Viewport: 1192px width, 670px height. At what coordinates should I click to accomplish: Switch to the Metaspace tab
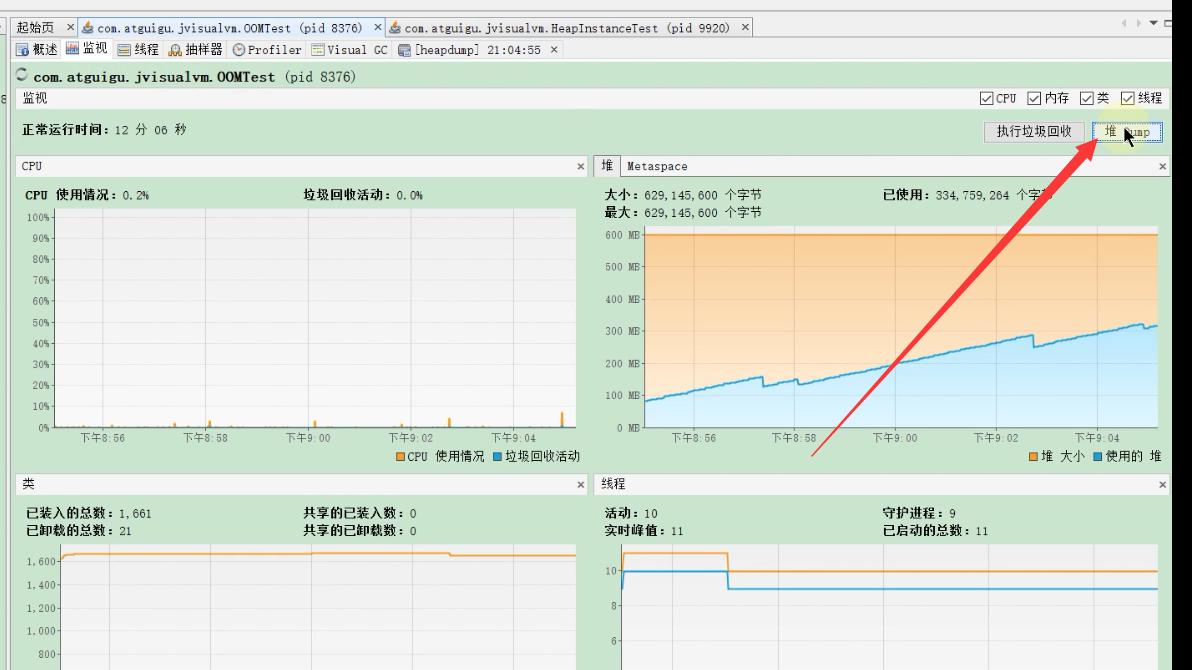click(x=657, y=166)
